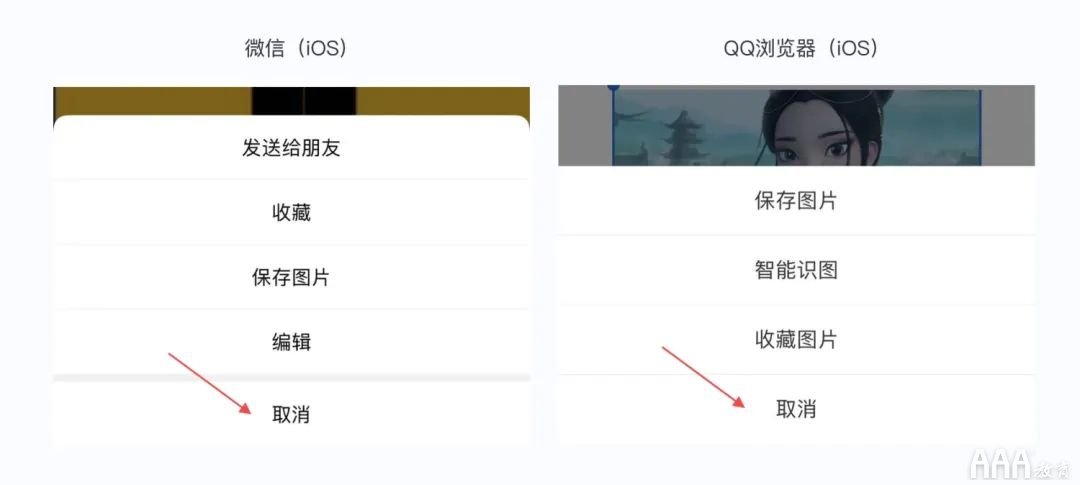
Task: Cancel the QQ浏览器 sheet via 取消
Action: click(796, 409)
